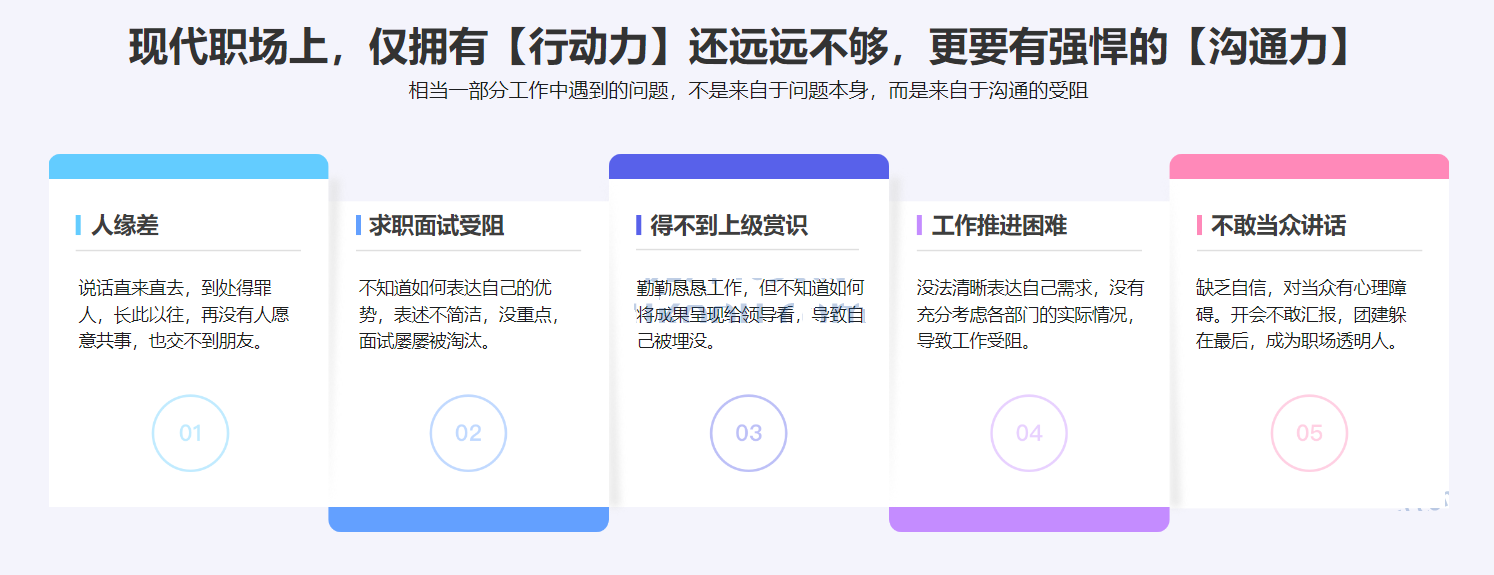Click the purple bottom bar under the 工作推进困难 card
Image resolution: width=1494 pixels, height=575 pixels.
(1029, 520)
